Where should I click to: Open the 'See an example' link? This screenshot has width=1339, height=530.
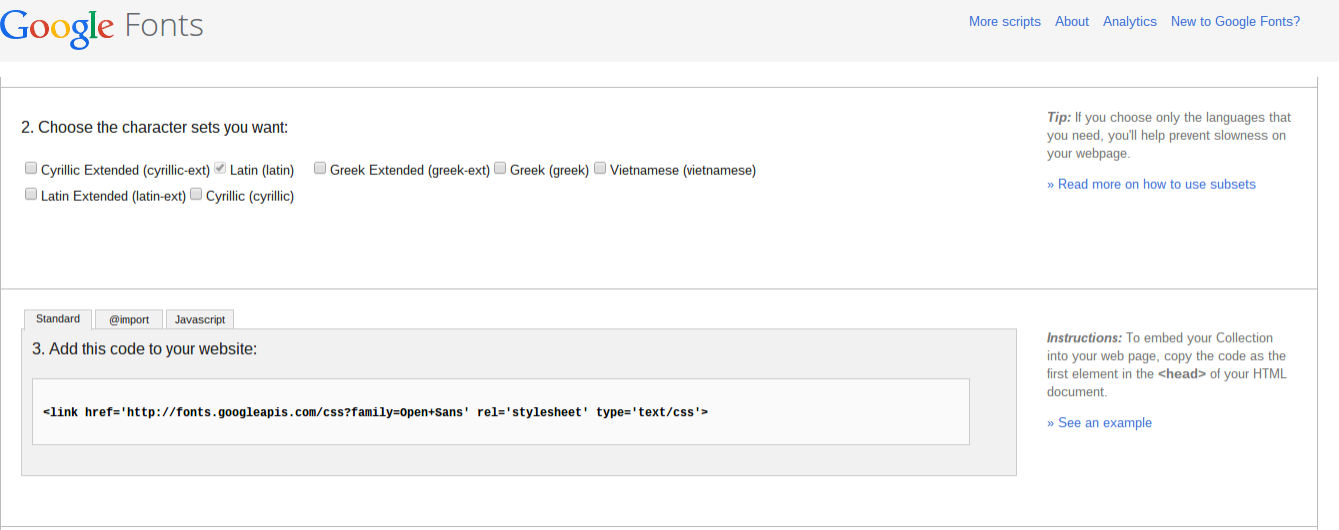(x=1099, y=423)
